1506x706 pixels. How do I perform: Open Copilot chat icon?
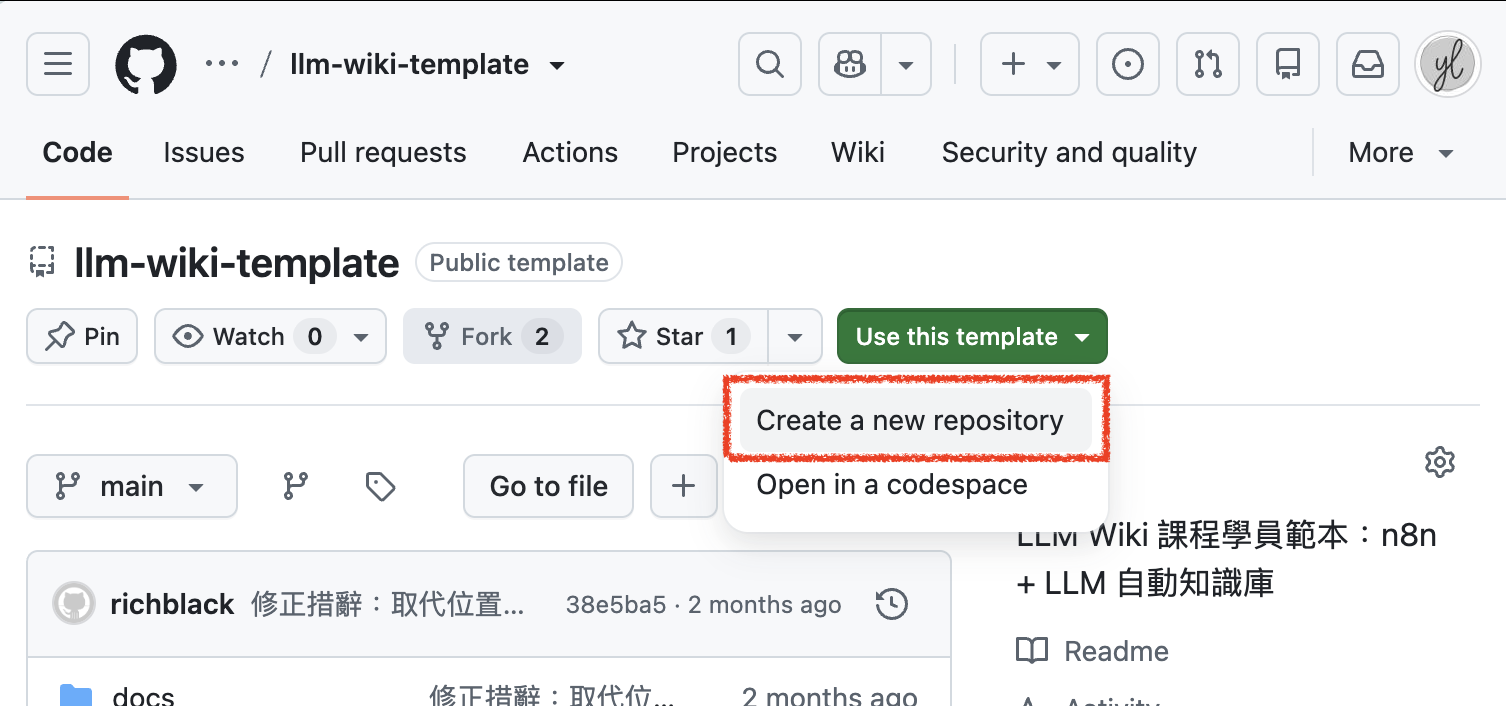(850, 65)
